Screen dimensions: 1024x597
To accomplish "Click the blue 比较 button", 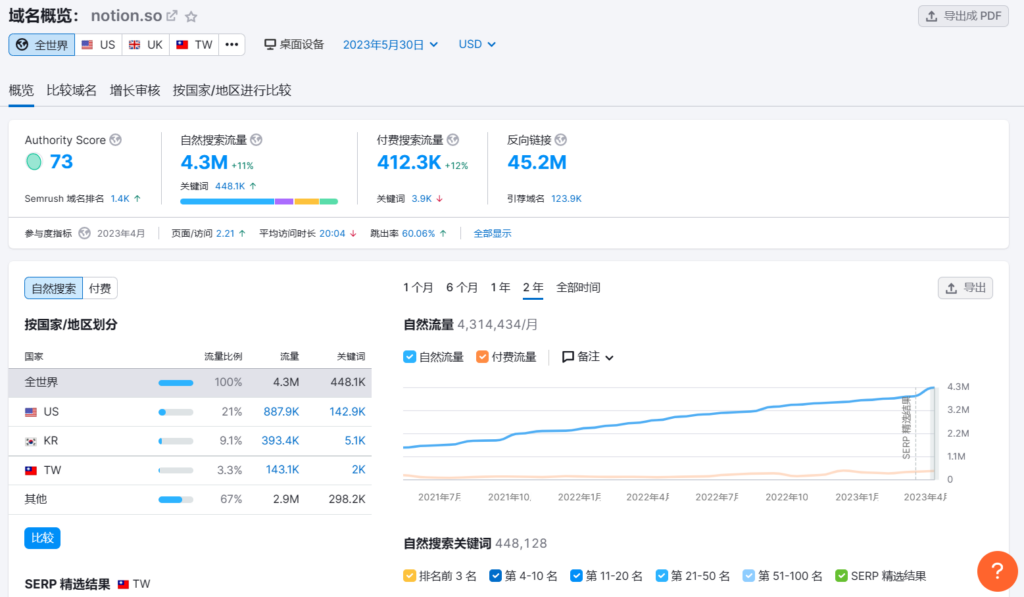I will 42,538.
